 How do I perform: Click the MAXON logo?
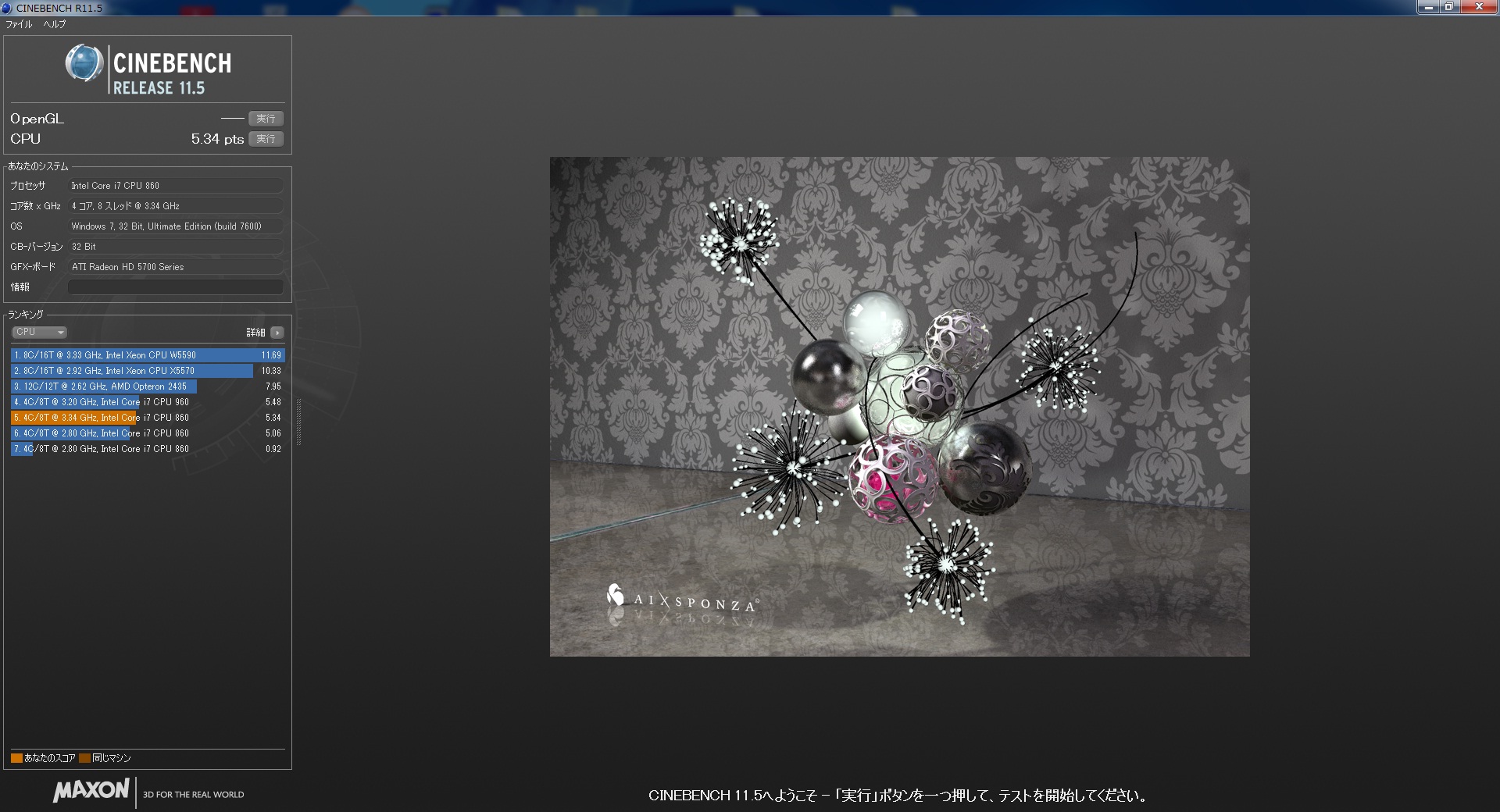[91, 791]
